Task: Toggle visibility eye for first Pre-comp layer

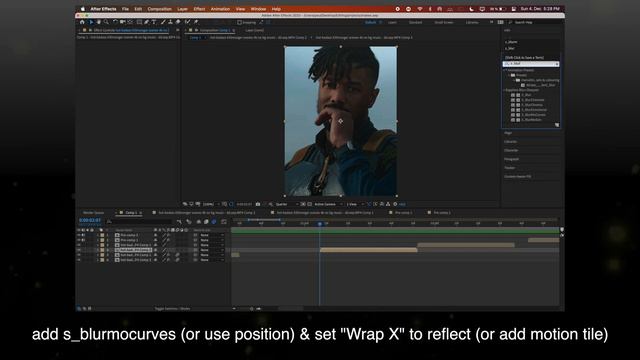Action: click(x=79, y=235)
